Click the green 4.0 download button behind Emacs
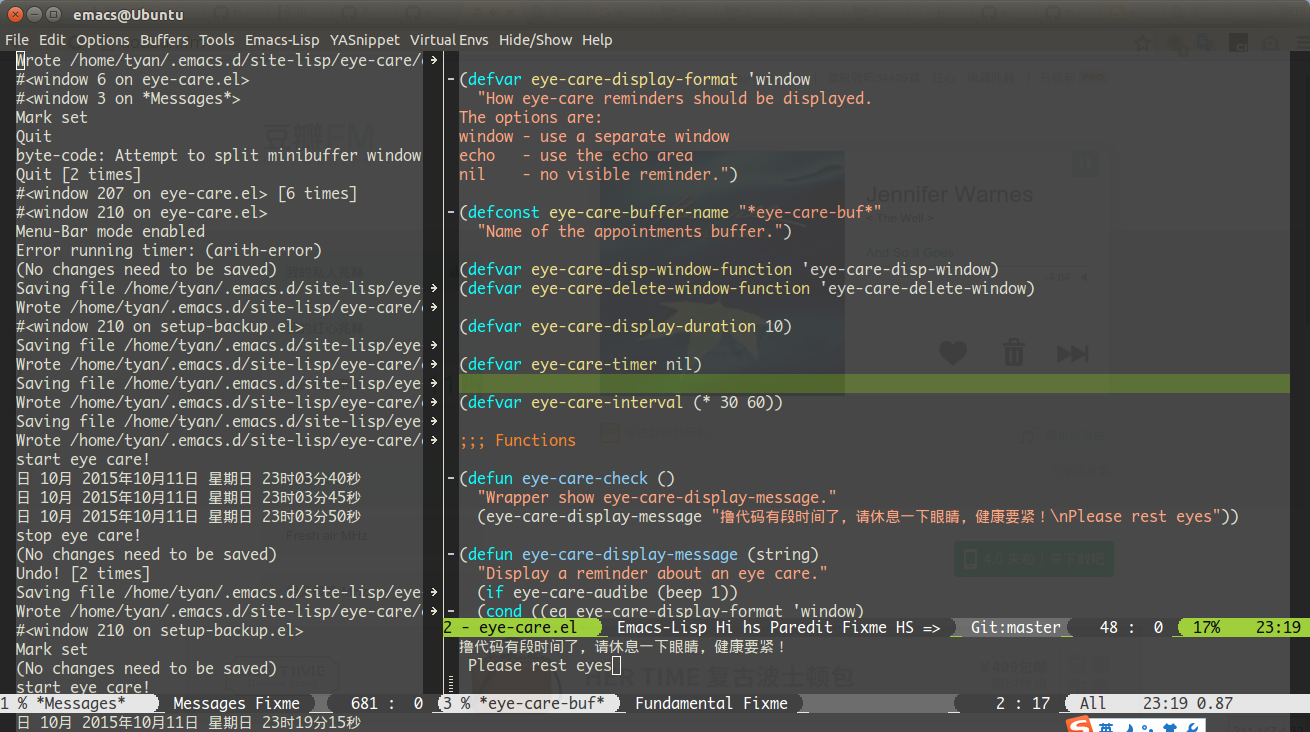Screen dimensions: 1310x732 [1033, 559]
